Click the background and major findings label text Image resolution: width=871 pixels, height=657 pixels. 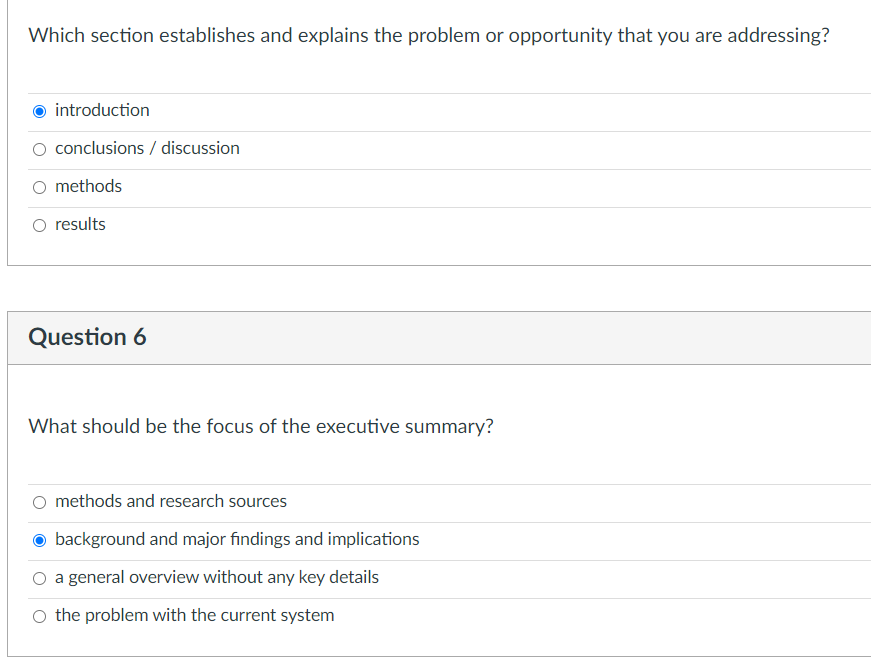click(236, 539)
